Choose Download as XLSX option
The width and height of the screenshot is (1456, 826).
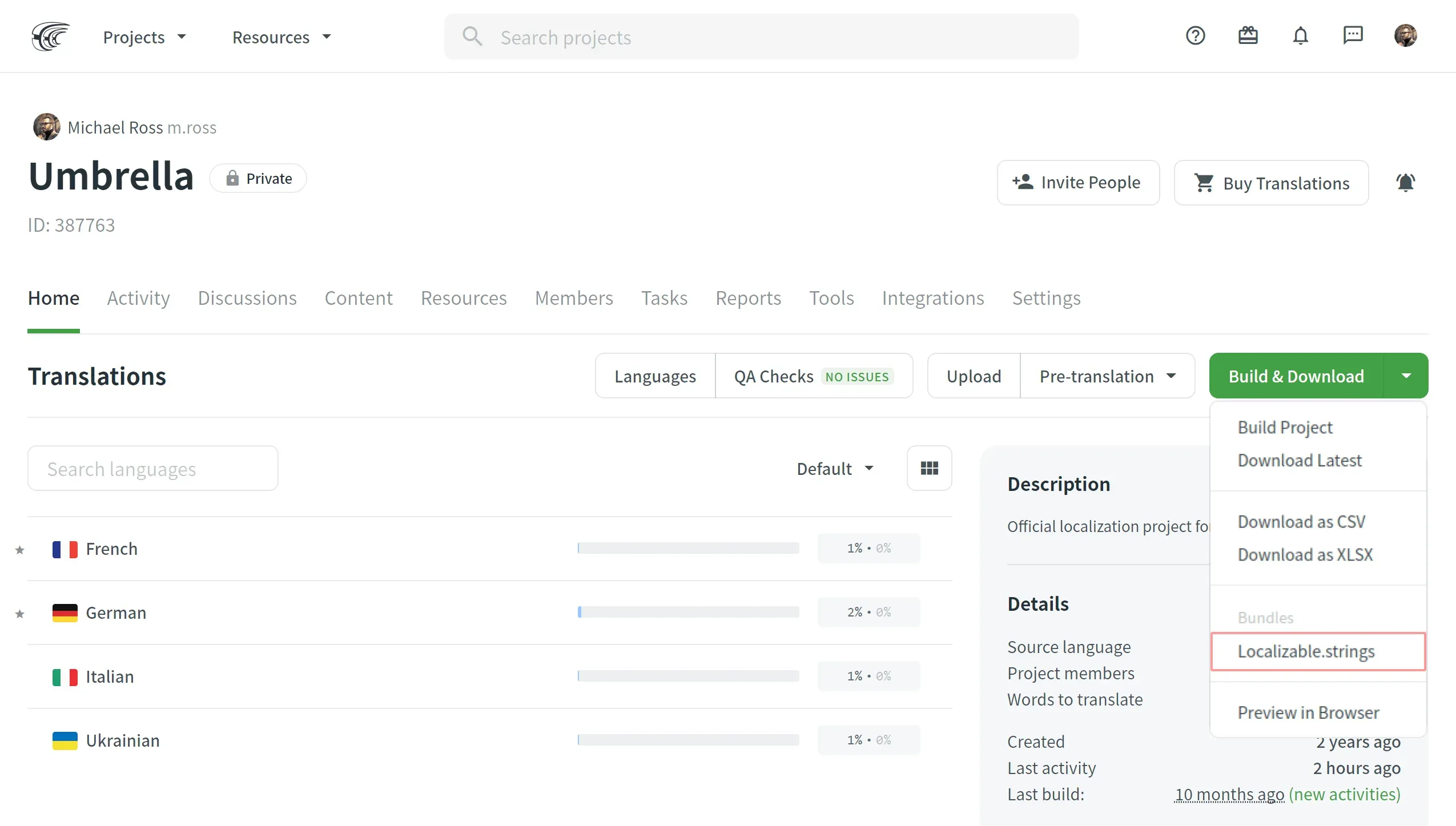(x=1305, y=555)
